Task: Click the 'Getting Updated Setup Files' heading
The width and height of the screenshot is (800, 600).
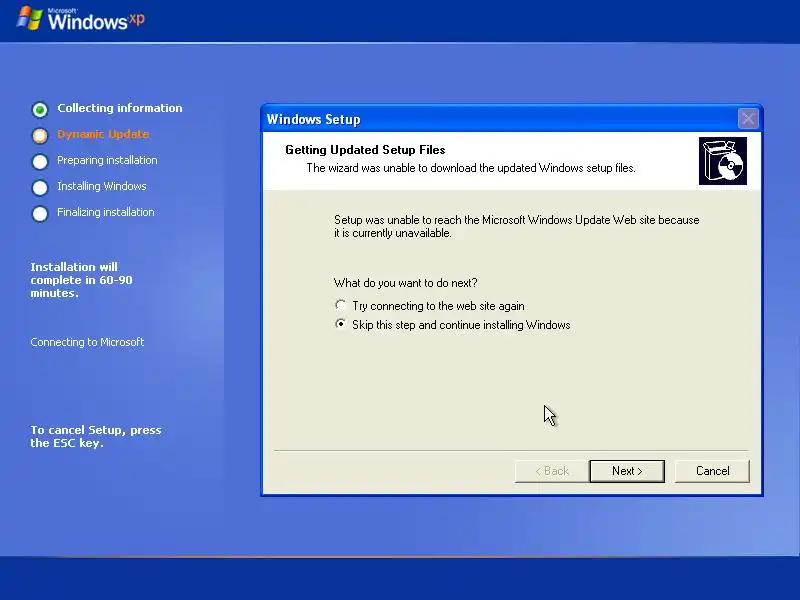Action: pyautogui.click(x=365, y=149)
